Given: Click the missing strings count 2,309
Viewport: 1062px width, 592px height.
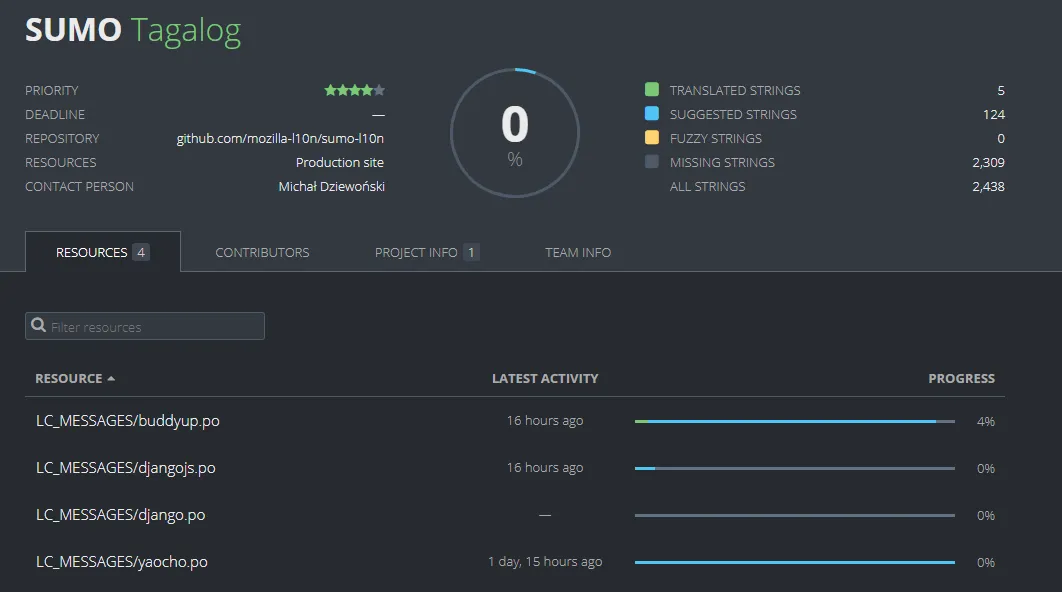Looking at the screenshot, I should point(988,163).
